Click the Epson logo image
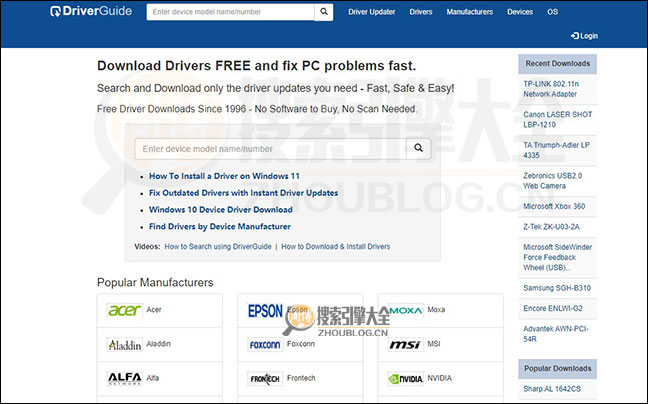648x404 pixels. [x=265, y=311]
